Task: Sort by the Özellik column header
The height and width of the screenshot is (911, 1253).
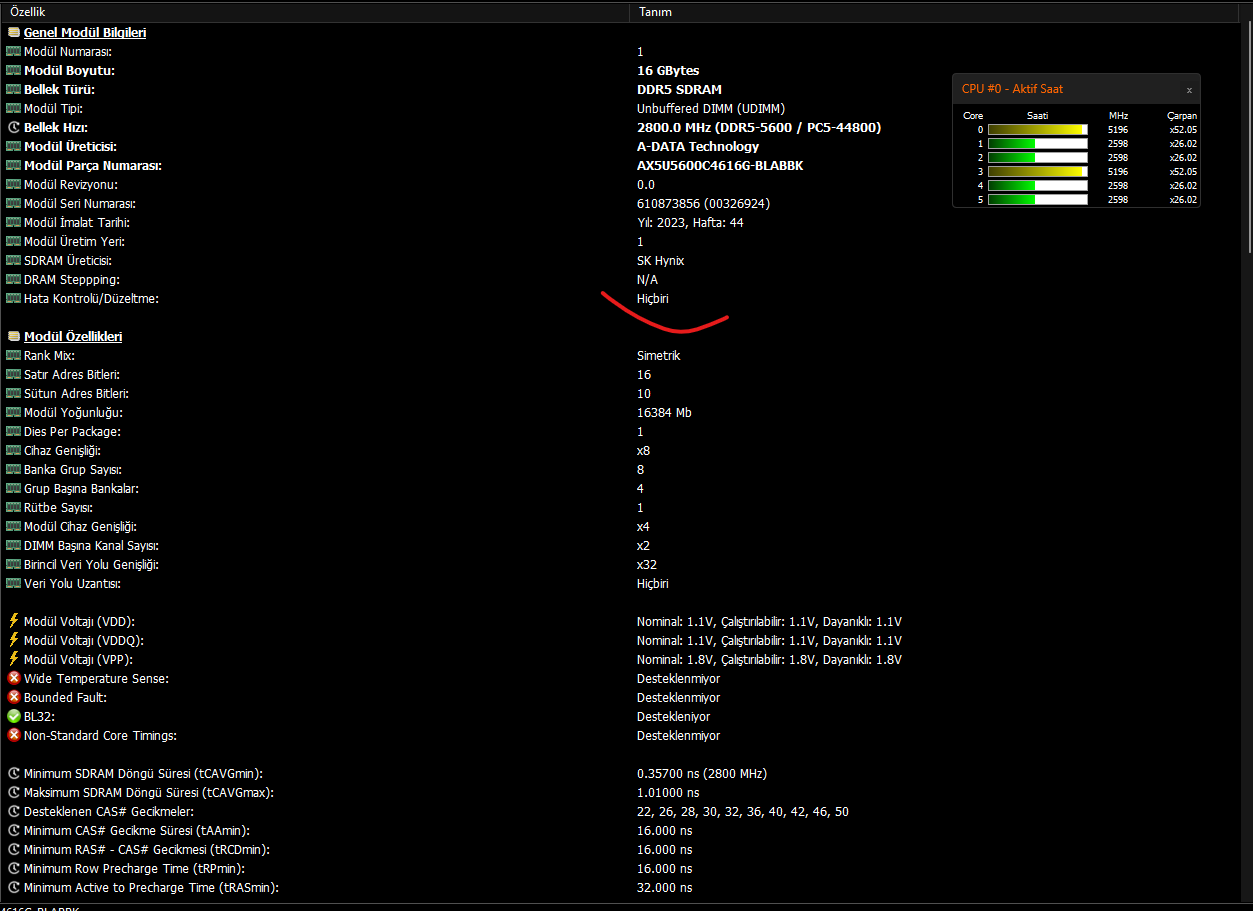Action: click(314, 12)
